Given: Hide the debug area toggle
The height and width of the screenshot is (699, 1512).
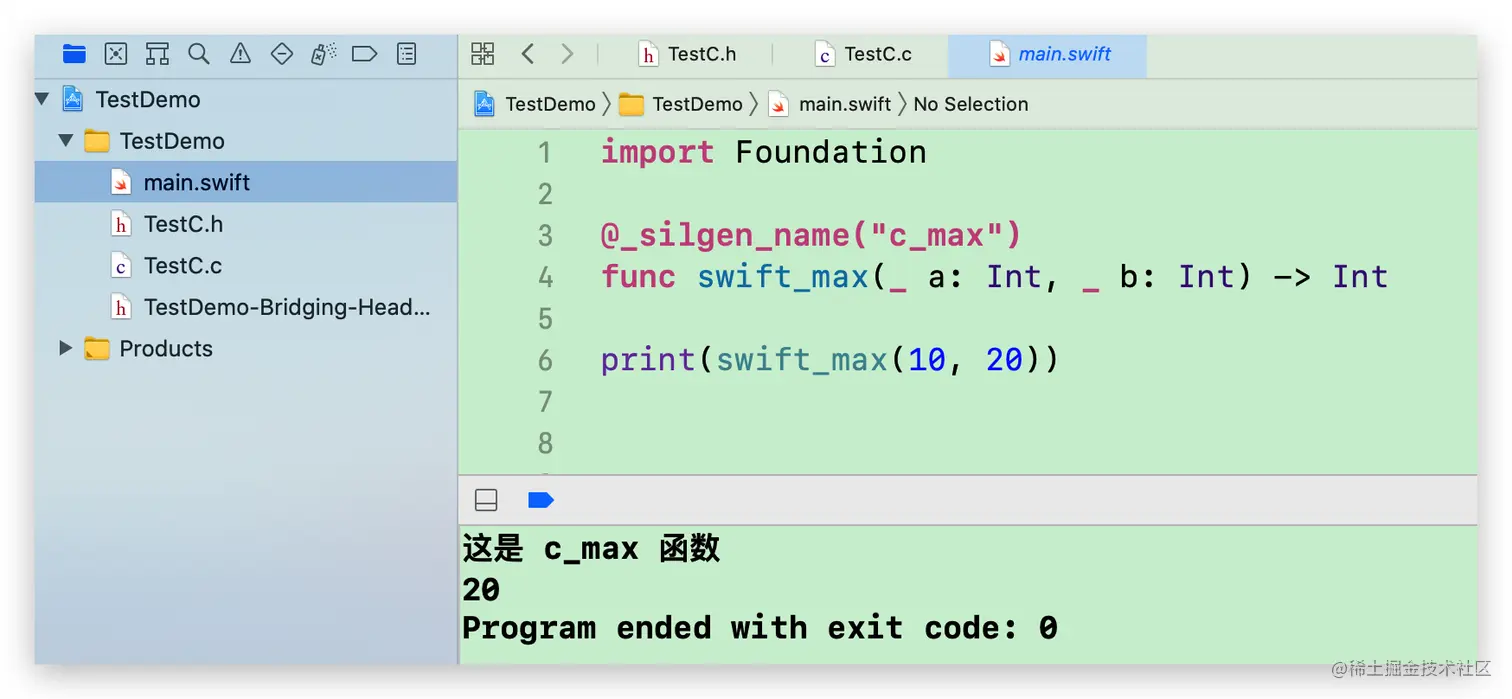Looking at the screenshot, I should (486, 500).
